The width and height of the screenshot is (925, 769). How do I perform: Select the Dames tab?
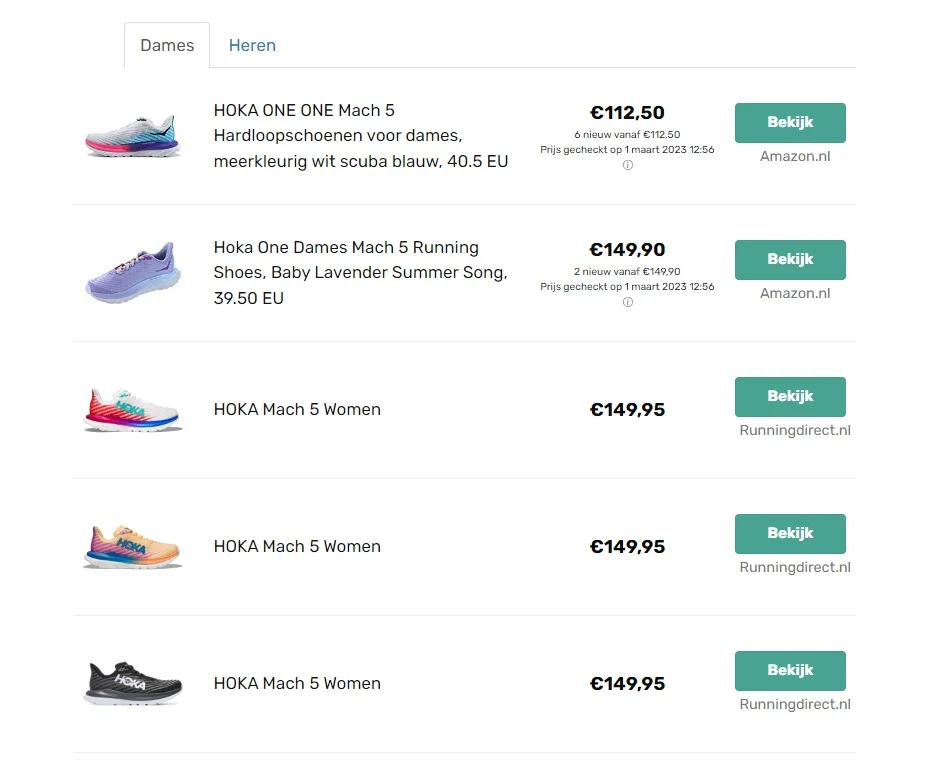(x=167, y=45)
